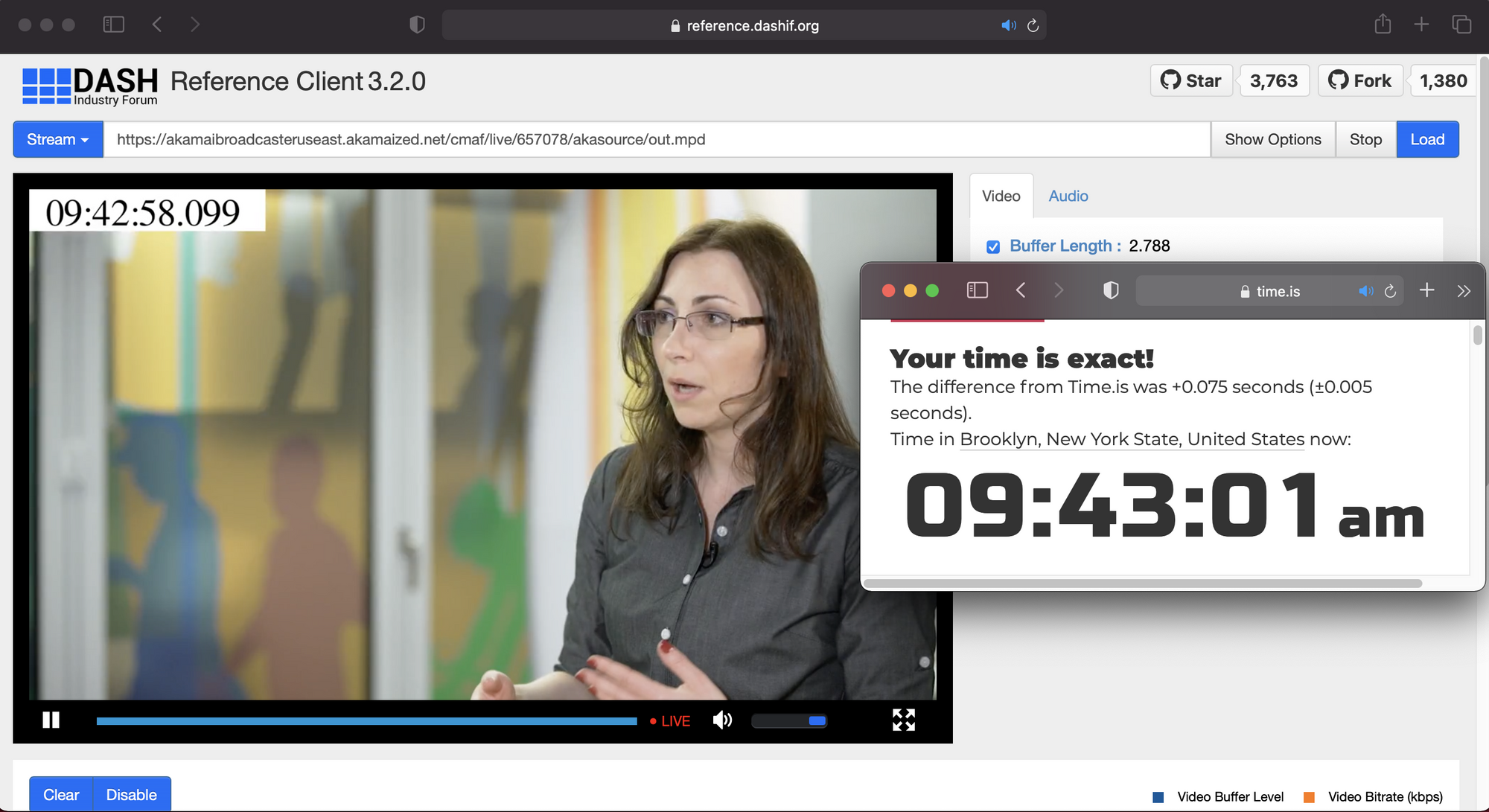Switch to the Audio tab
This screenshot has height=812, width=1489.
pos(1068,196)
